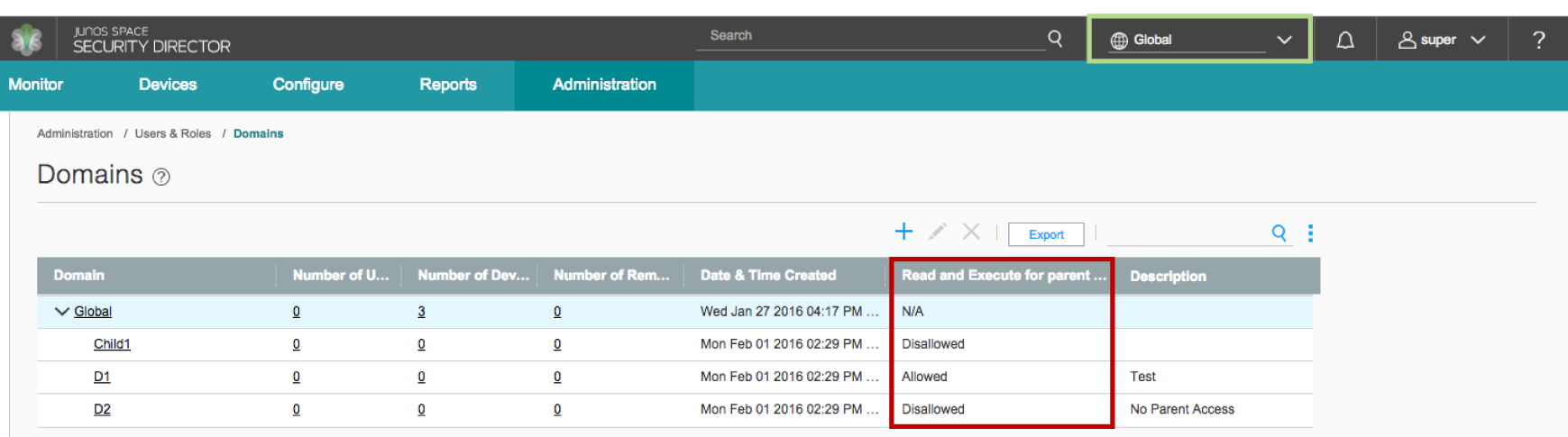The image size is (1568, 437).
Task: Click the delete X icon
Action: 971,232
